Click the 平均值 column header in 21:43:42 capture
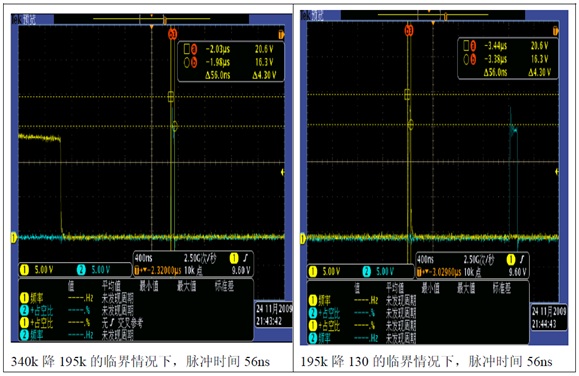 (111, 286)
